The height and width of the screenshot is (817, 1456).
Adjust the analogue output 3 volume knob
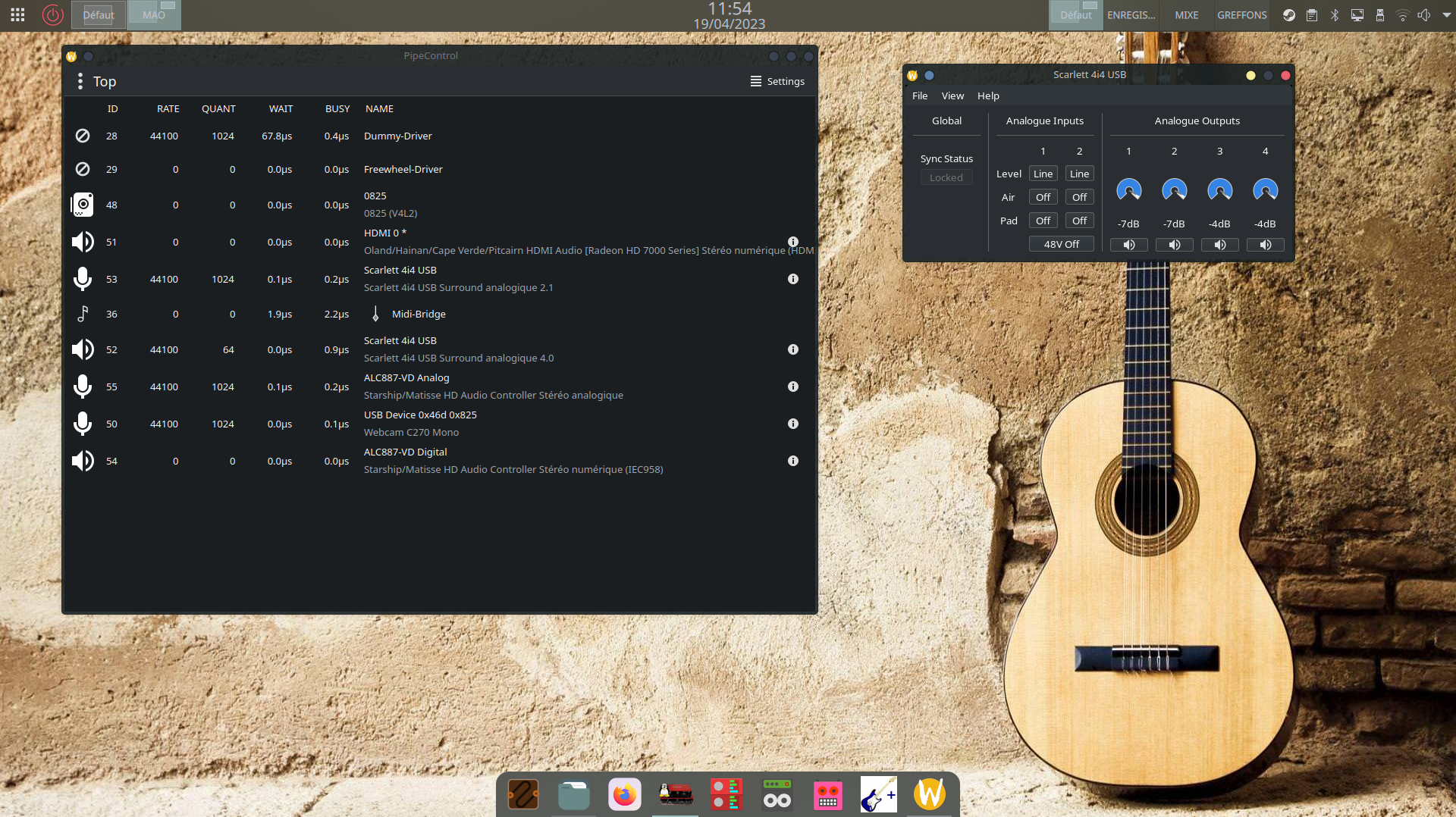pos(1219,190)
